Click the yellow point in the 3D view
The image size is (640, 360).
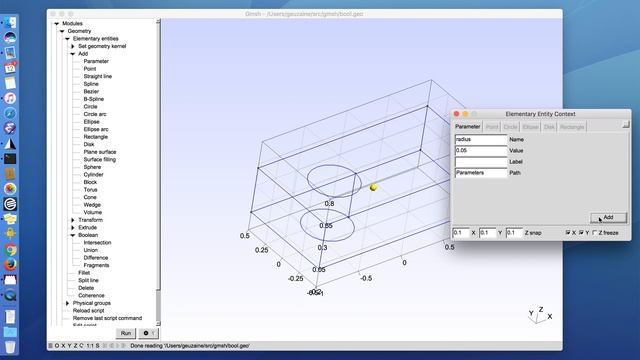(373, 187)
